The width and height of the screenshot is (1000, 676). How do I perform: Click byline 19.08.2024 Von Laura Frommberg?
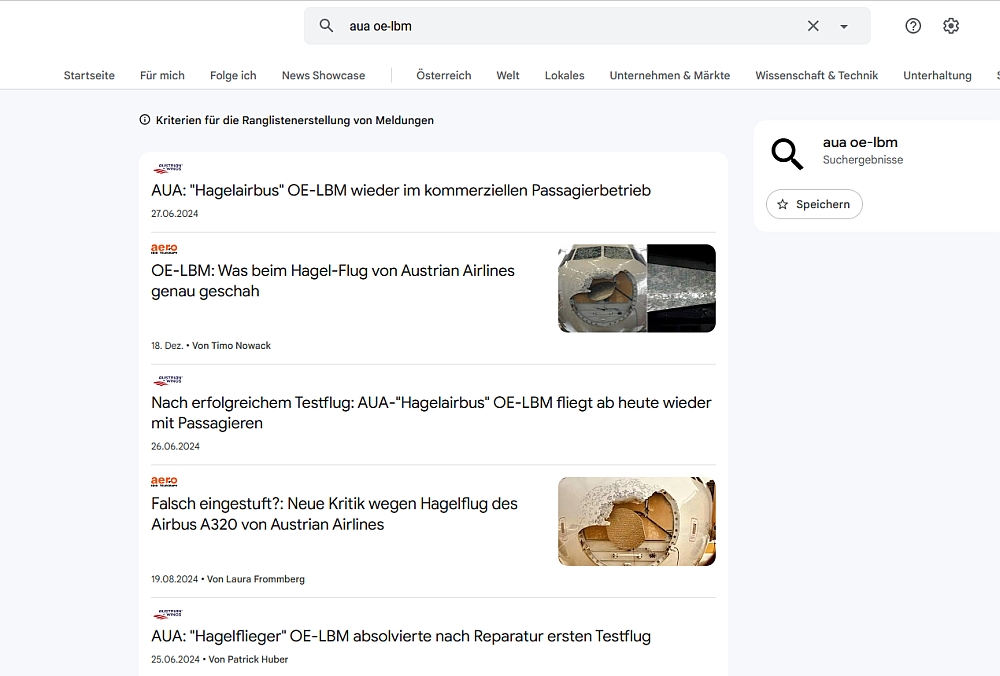tap(228, 579)
